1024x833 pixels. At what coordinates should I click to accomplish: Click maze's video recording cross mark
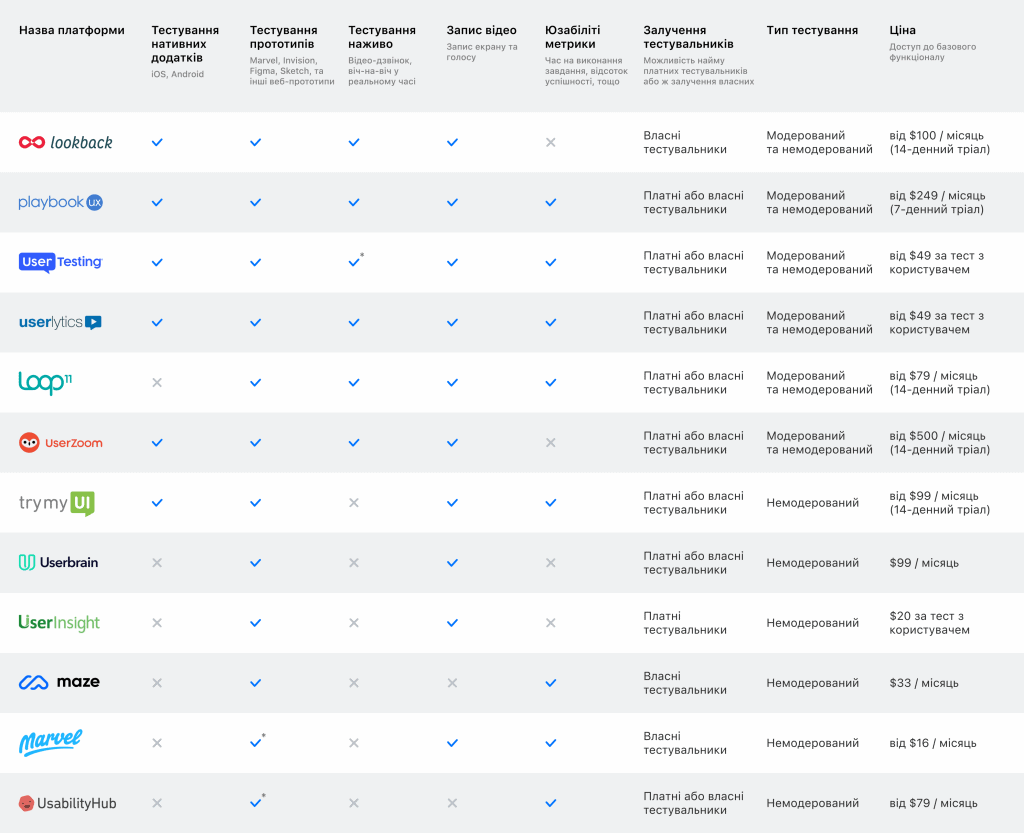click(x=452, y=683)
